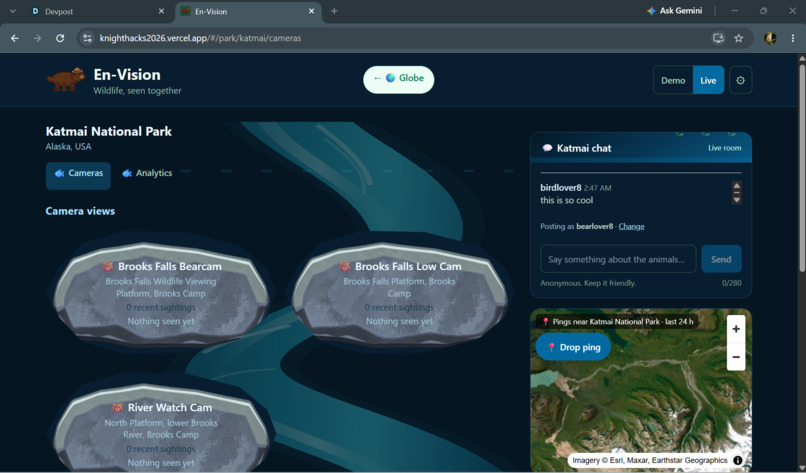This screenshot has width=806, height=473.
Task: Open the Brooks Falls Bearcam card
Action: pos(161,294)
